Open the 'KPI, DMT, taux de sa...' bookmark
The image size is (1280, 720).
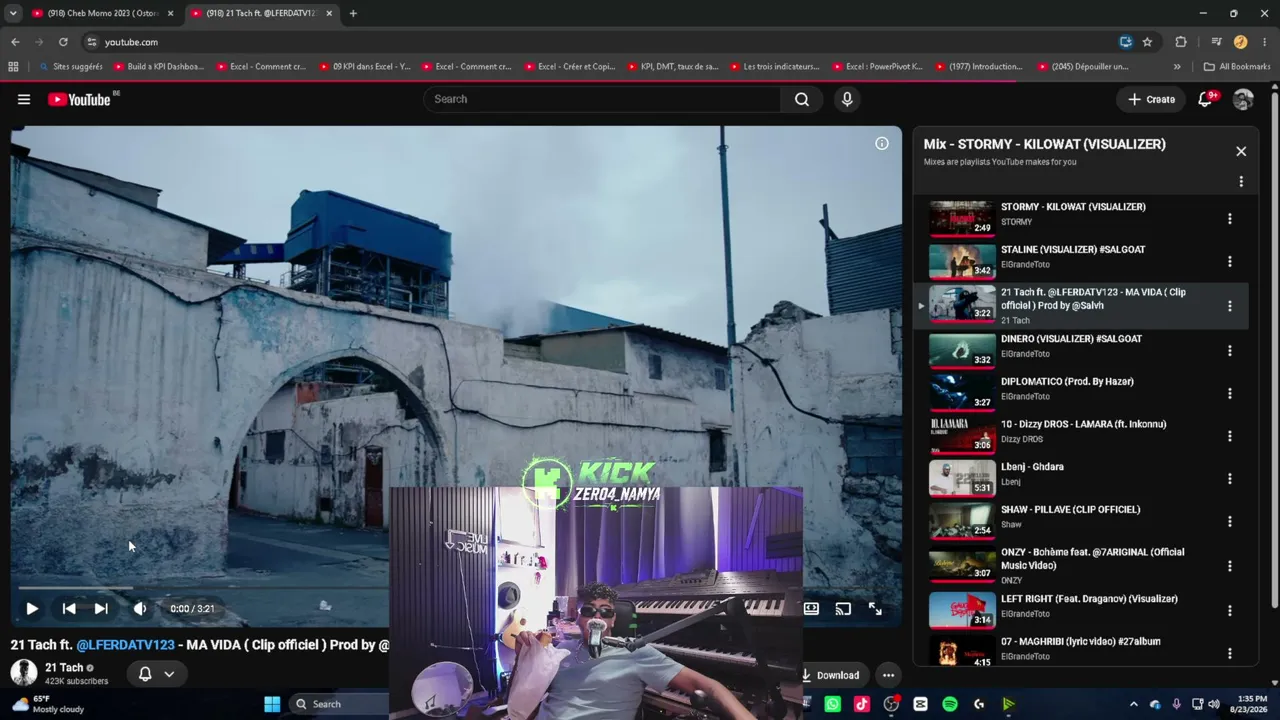[x=673, y=67]
